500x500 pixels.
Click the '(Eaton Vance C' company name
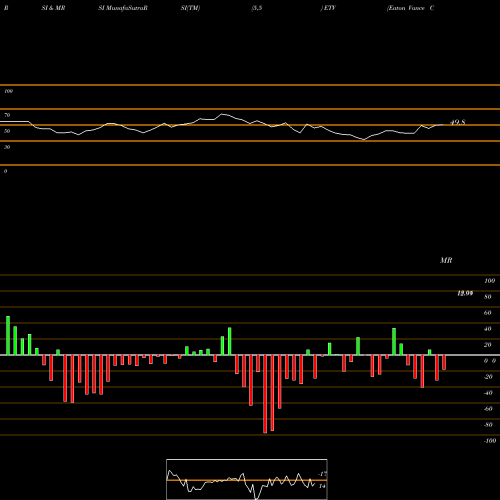click(x=410, y=8)
